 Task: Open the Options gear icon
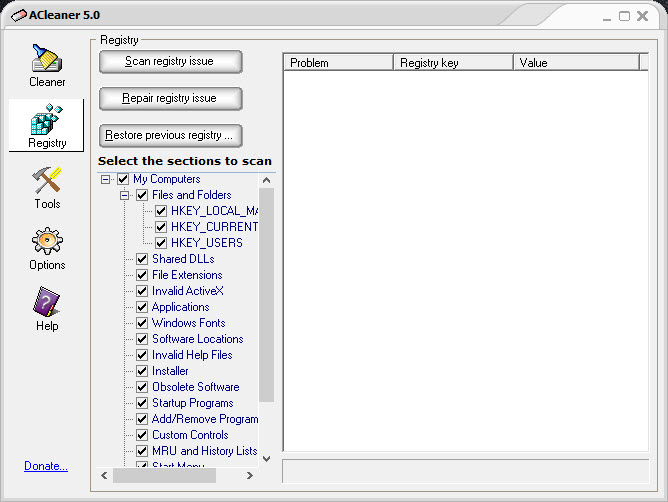pos(47,241)
